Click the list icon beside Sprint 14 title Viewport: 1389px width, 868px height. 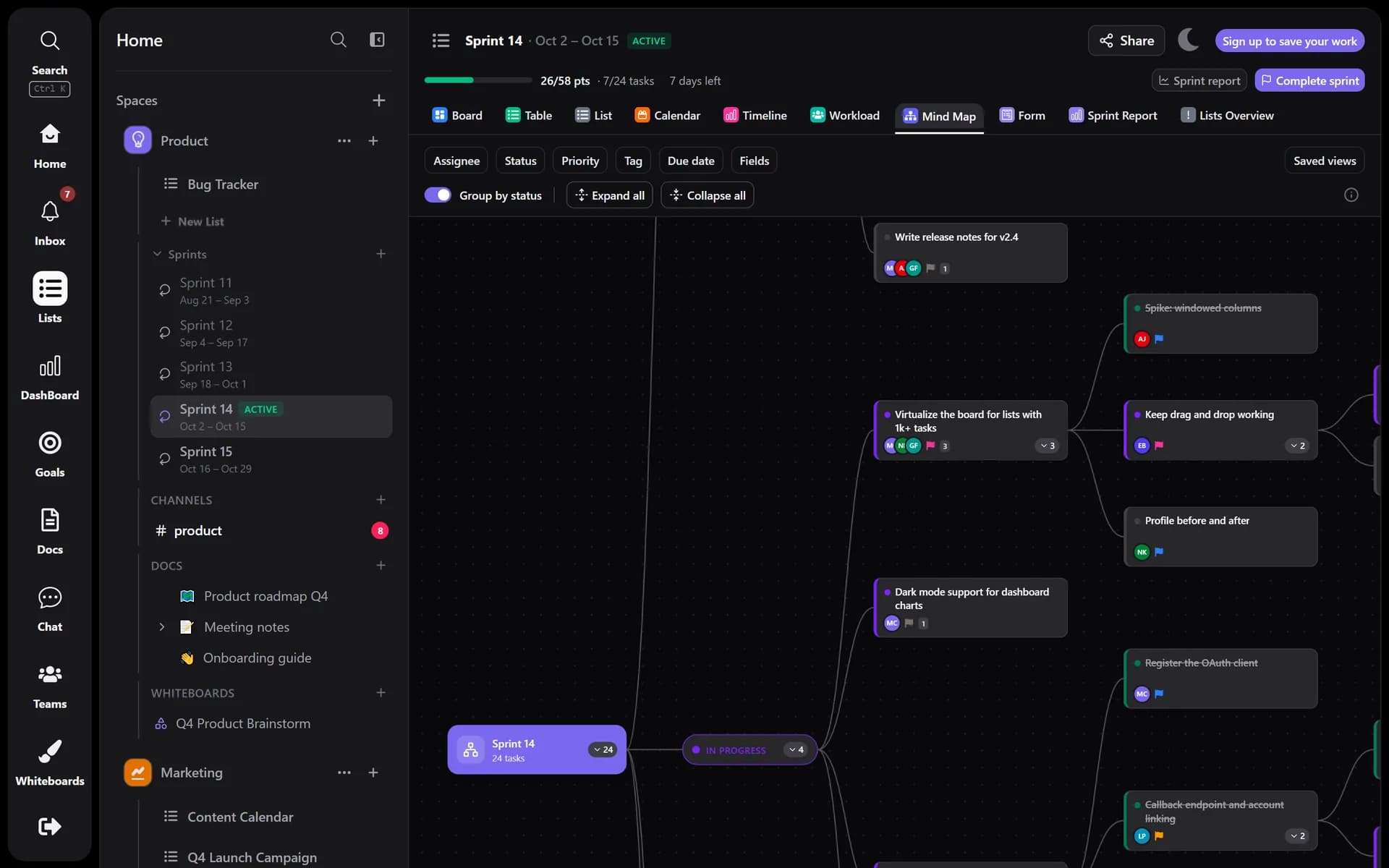[x=441, y=41]
